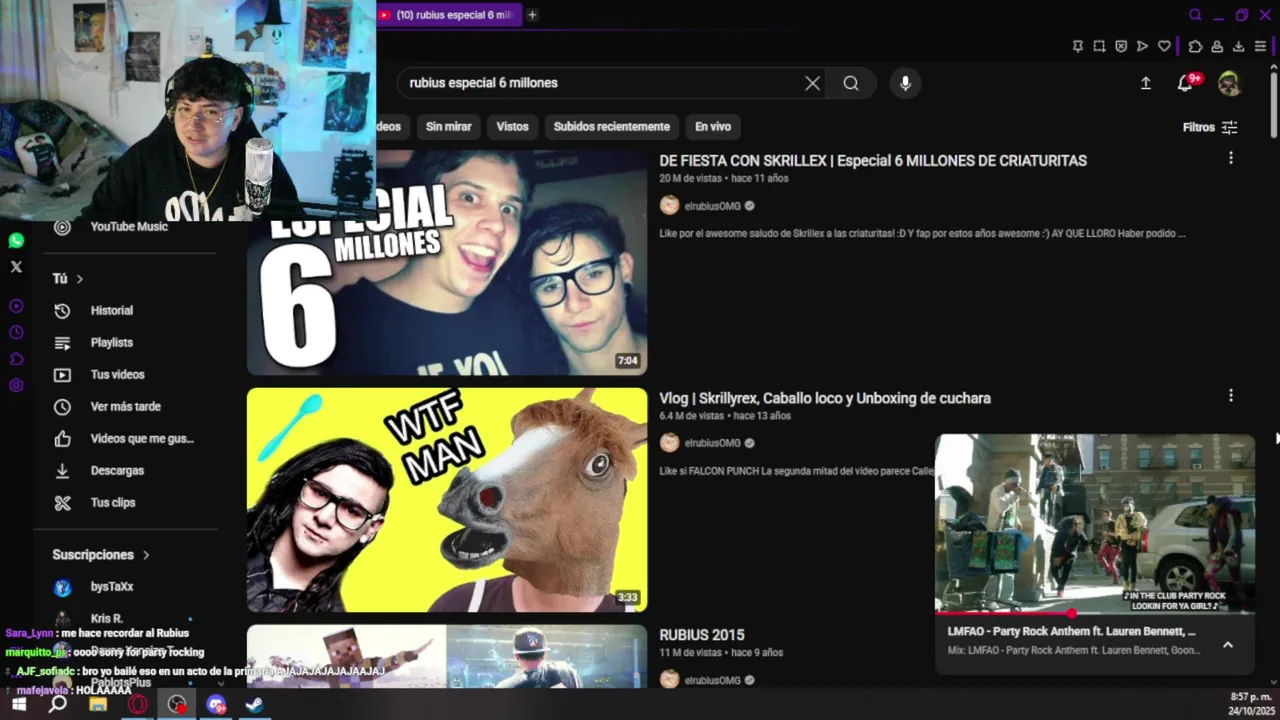
Task: Open options menu for Vlog Skrillyrex video
Action: [1231, 396]
